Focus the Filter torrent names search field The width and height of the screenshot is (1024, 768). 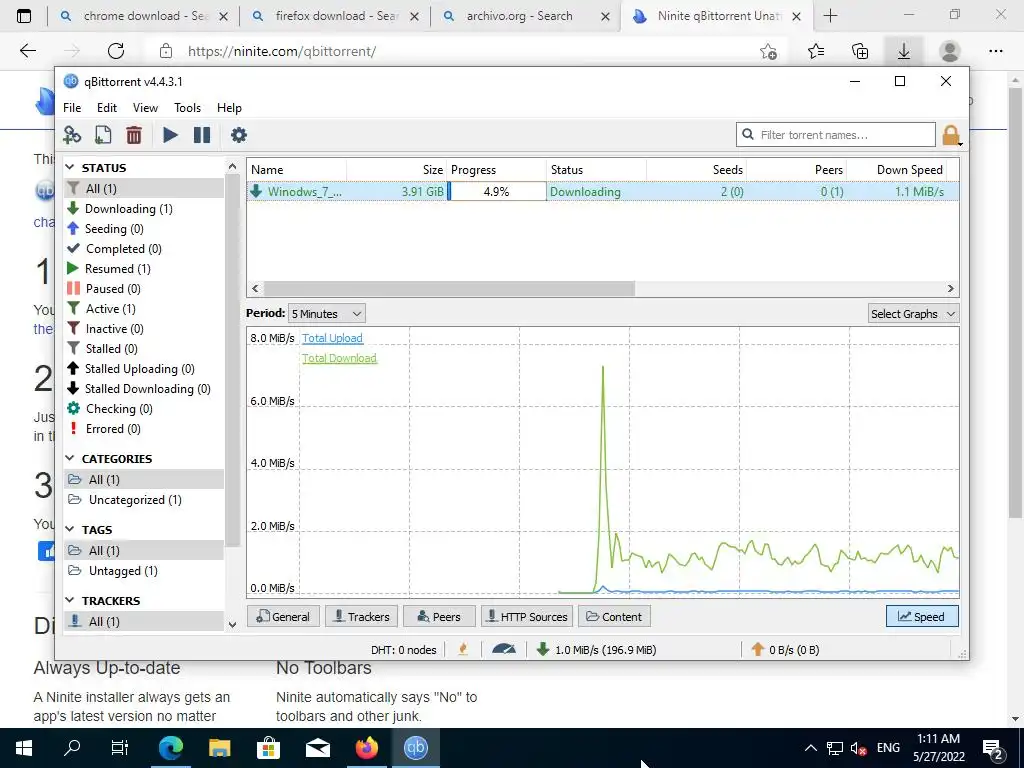click(x=836, y=135)
